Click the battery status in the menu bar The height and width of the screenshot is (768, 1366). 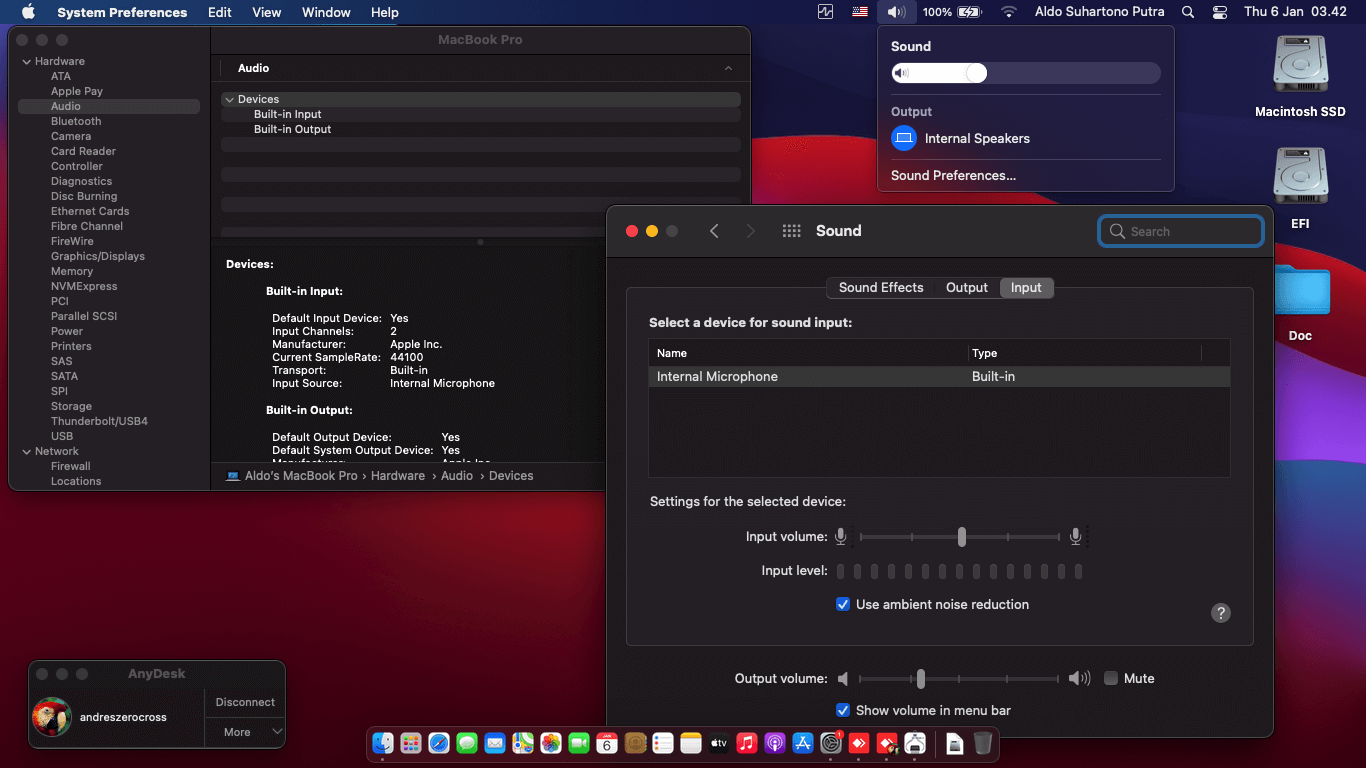(952, 12)
